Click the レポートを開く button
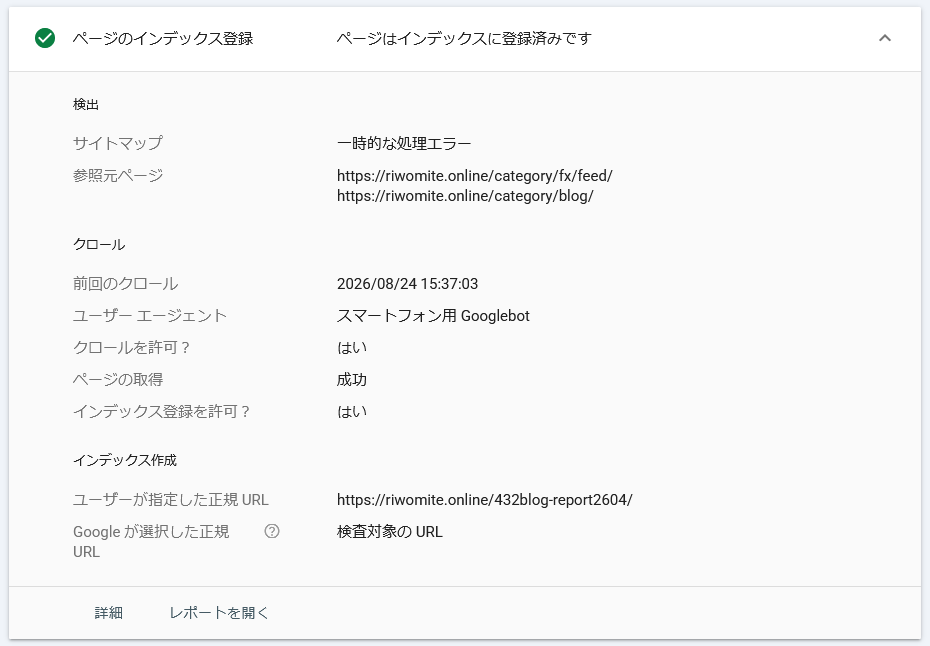The image size is (930, 646). [219, 613]
